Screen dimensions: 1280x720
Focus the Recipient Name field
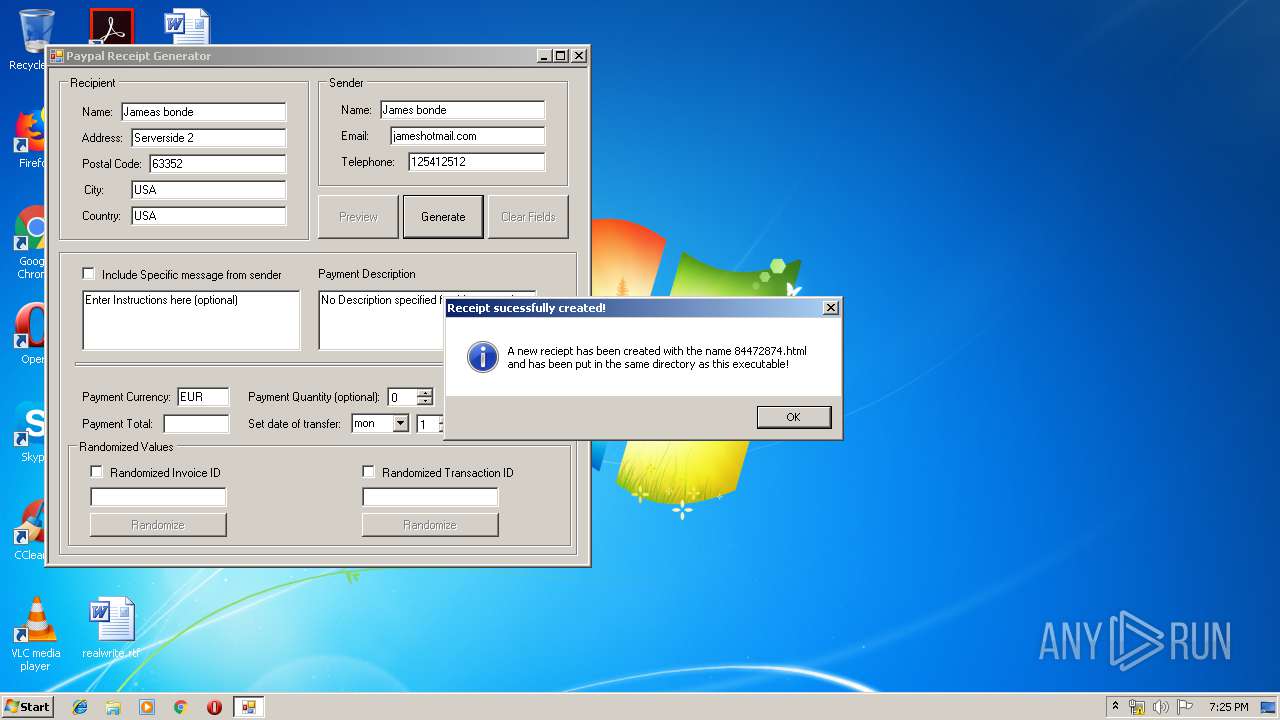[203, 112]
